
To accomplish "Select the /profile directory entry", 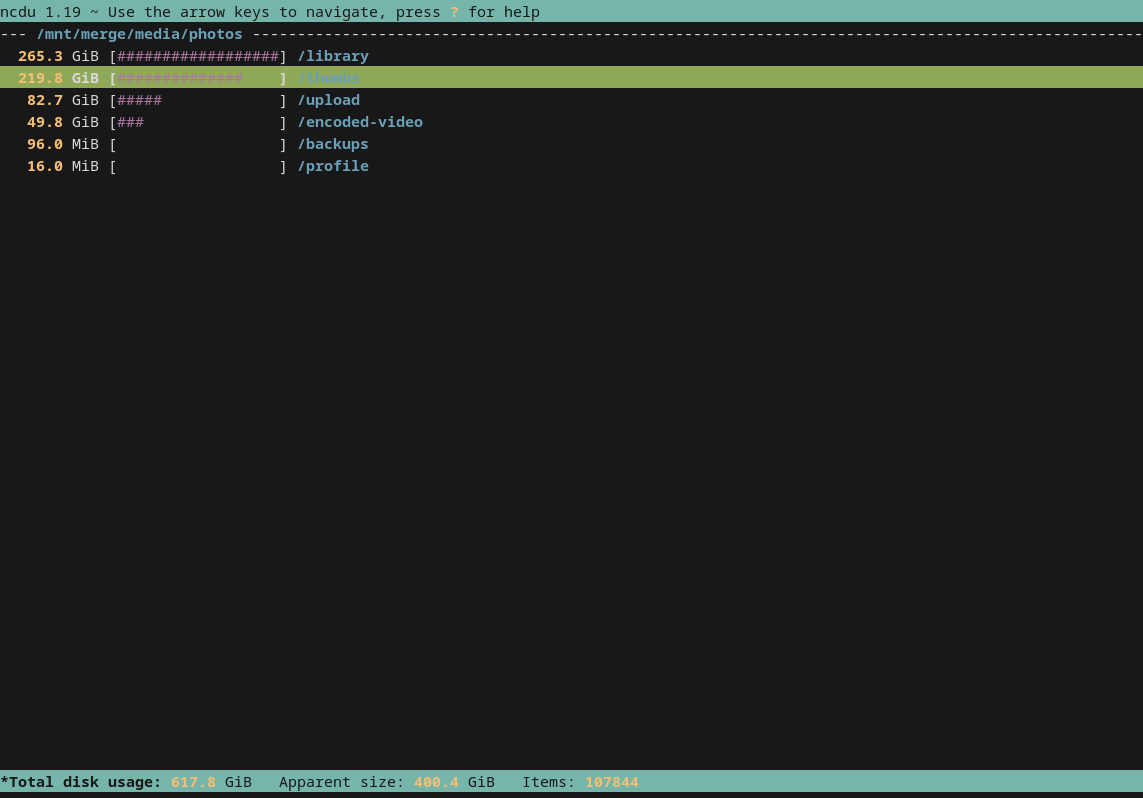I will point(333,166).
